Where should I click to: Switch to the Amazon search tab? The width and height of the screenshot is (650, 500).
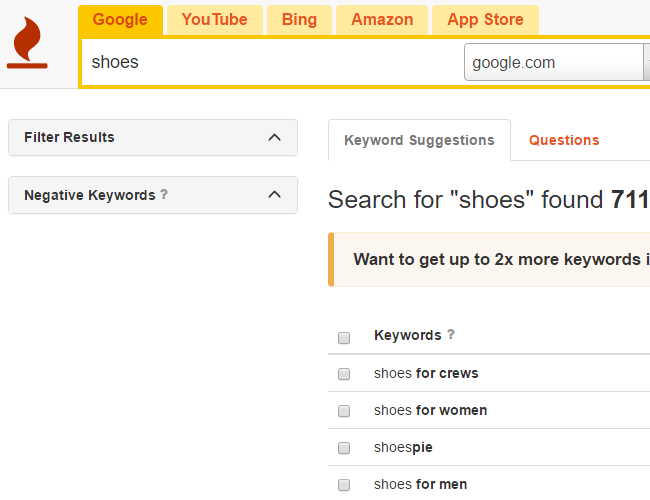tap(382, 20)
